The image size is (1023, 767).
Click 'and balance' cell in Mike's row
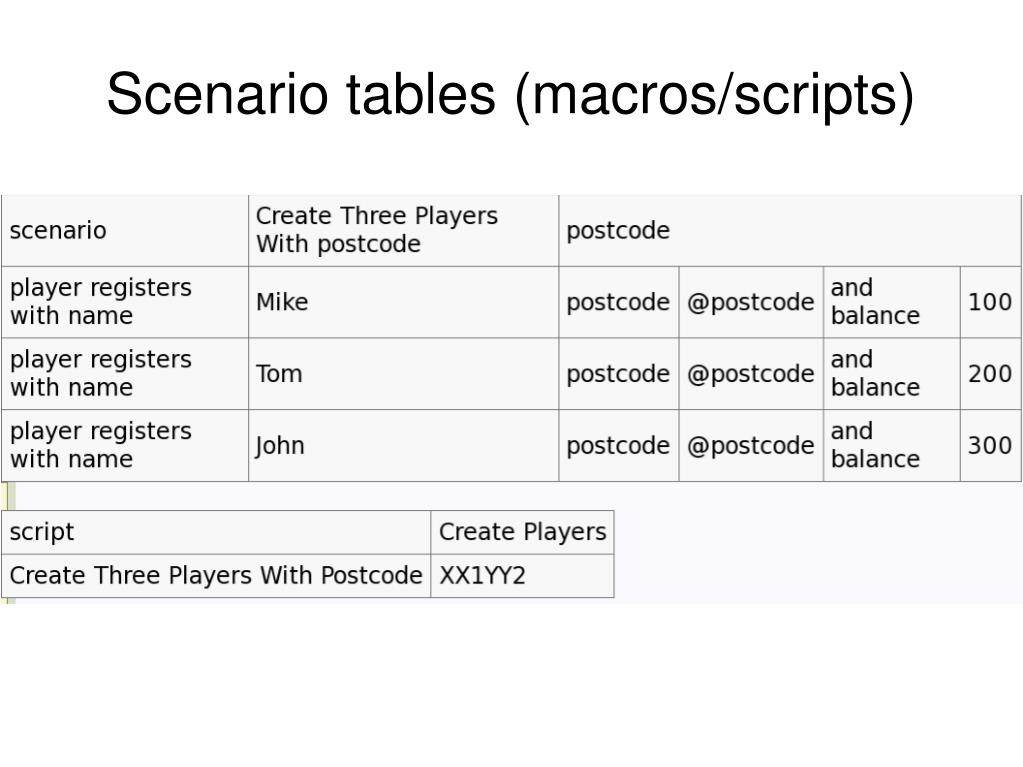point(892,302)
